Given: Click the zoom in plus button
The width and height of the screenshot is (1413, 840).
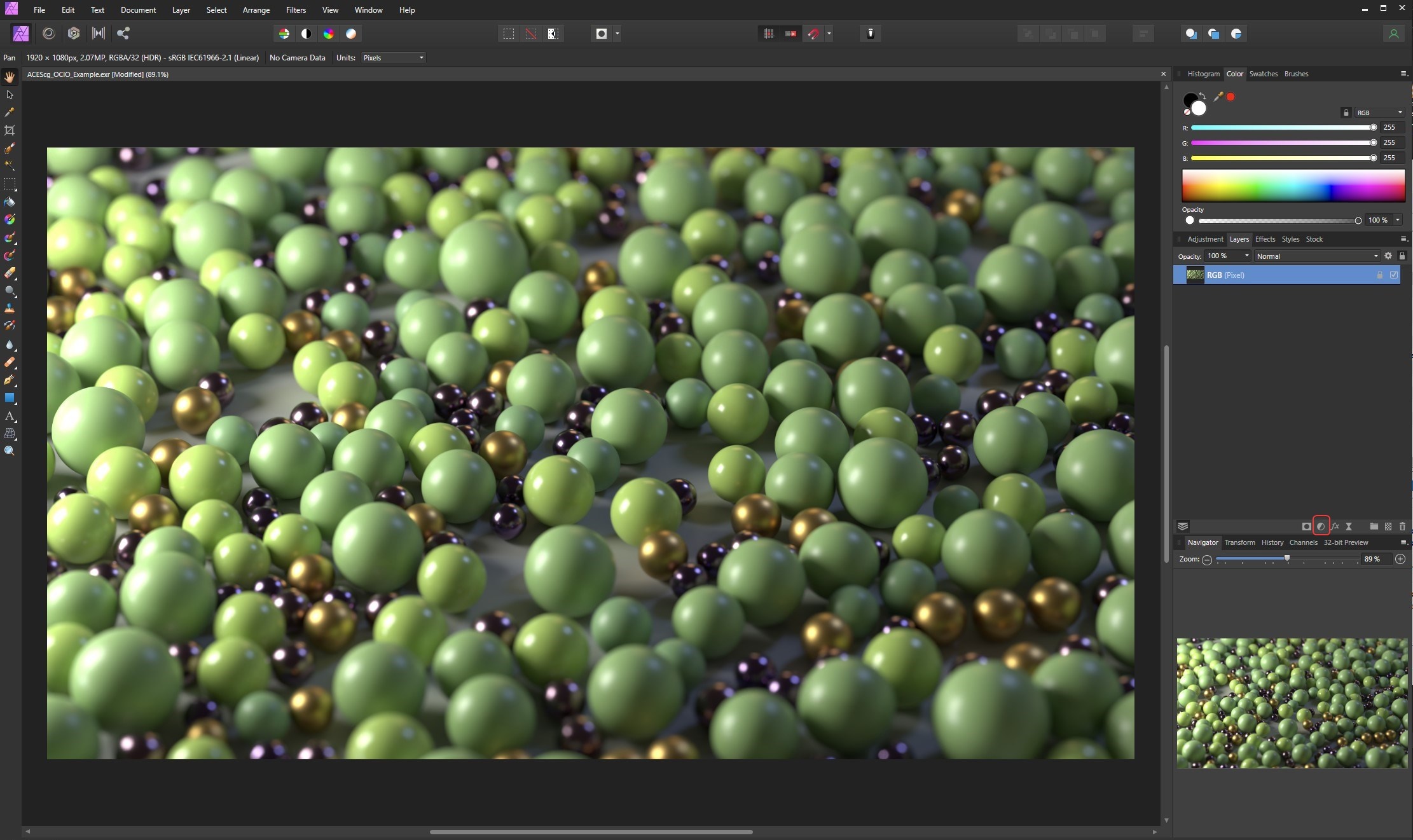Looking at the screenshot, I should coord(1400,559).
